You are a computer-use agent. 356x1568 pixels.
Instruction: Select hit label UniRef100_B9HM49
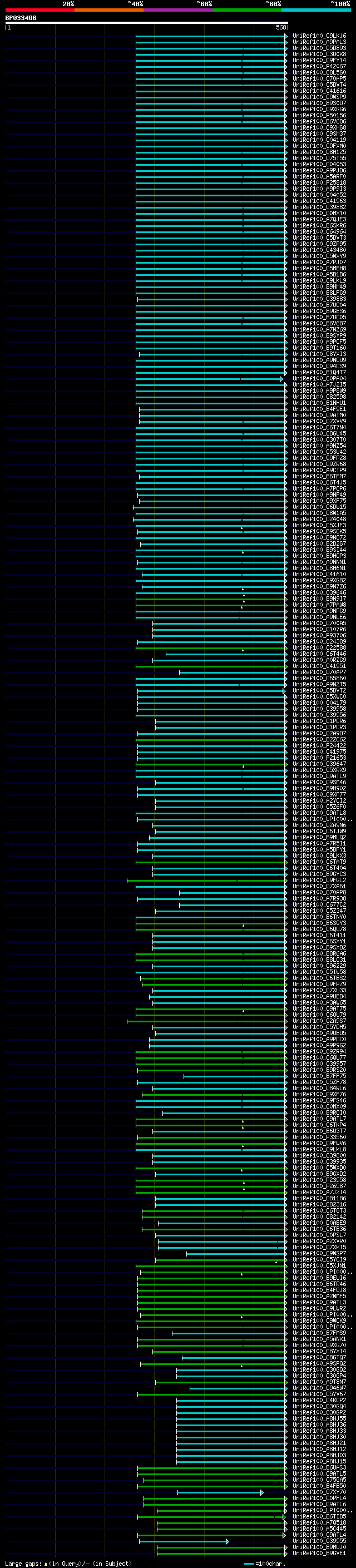(x=319, y=286)
